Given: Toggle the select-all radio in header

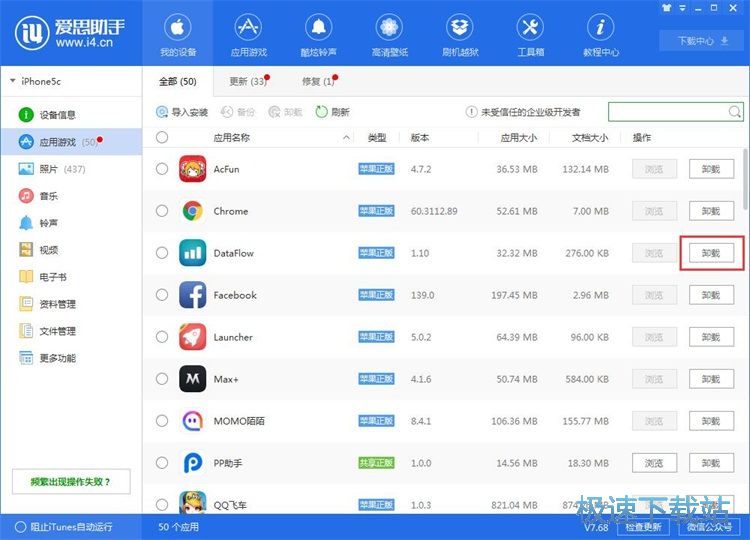Looking at the screenshot, I should click(162, 138).
